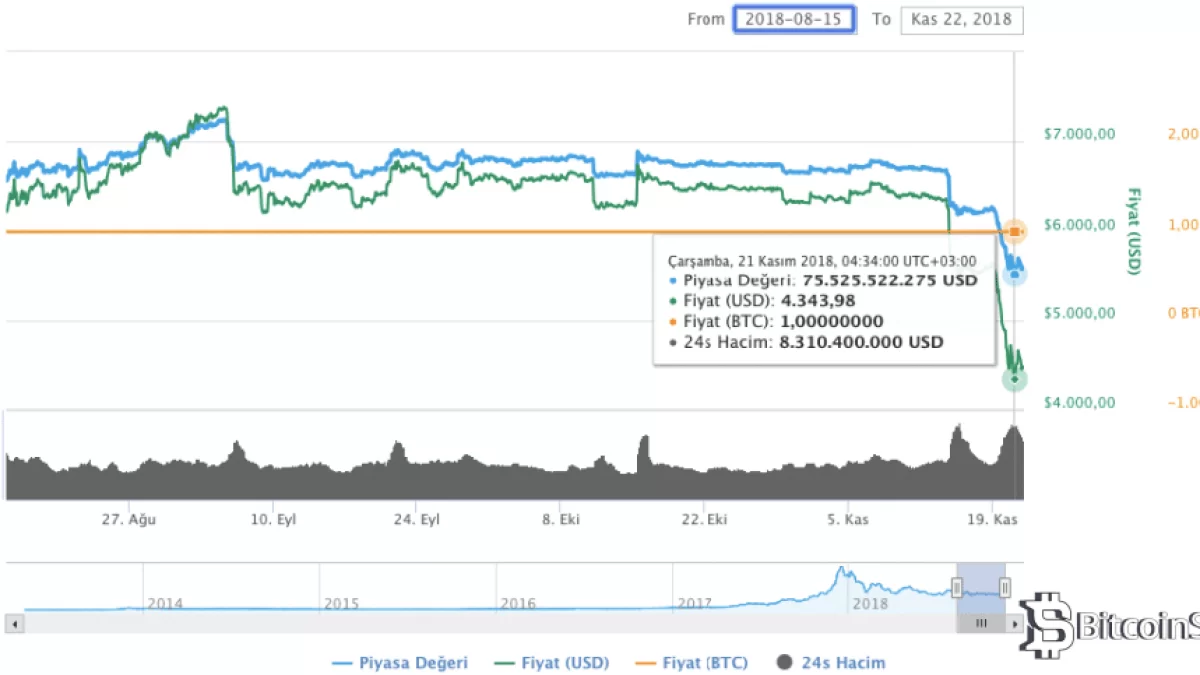Click the From date input field
The width and height of the screenshot is (1200, 675).
point(795,19)
